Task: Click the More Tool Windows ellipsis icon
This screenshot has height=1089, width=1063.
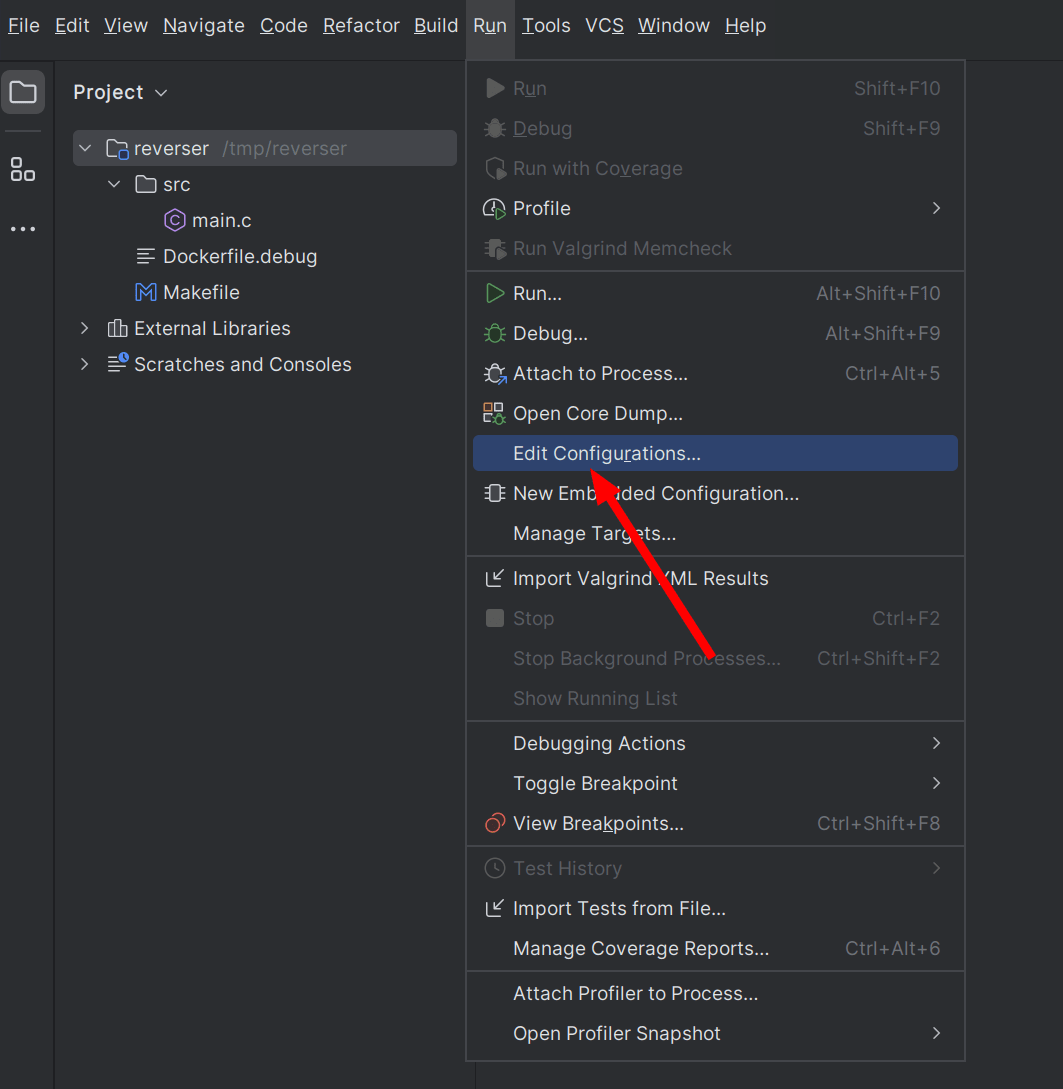Action: coord(23,228)
